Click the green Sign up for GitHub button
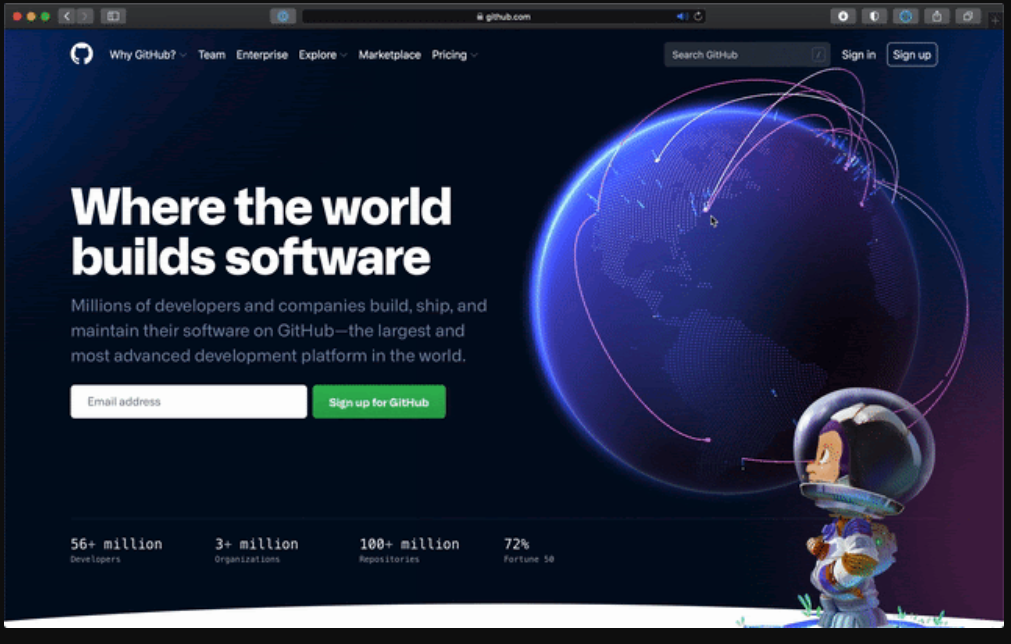 click(x=379, y=402)
